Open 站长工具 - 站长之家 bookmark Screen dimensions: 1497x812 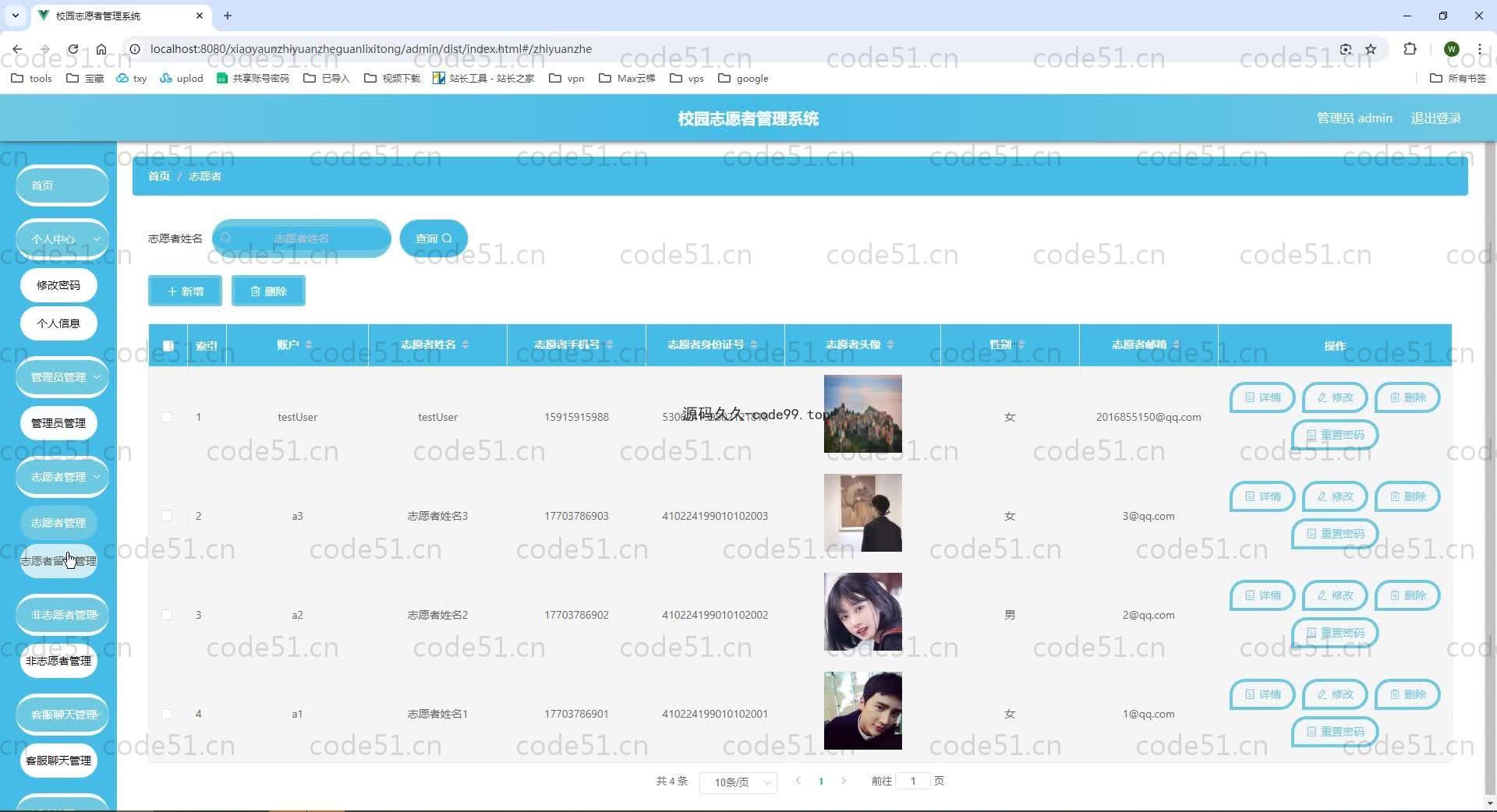click(483, 78)
